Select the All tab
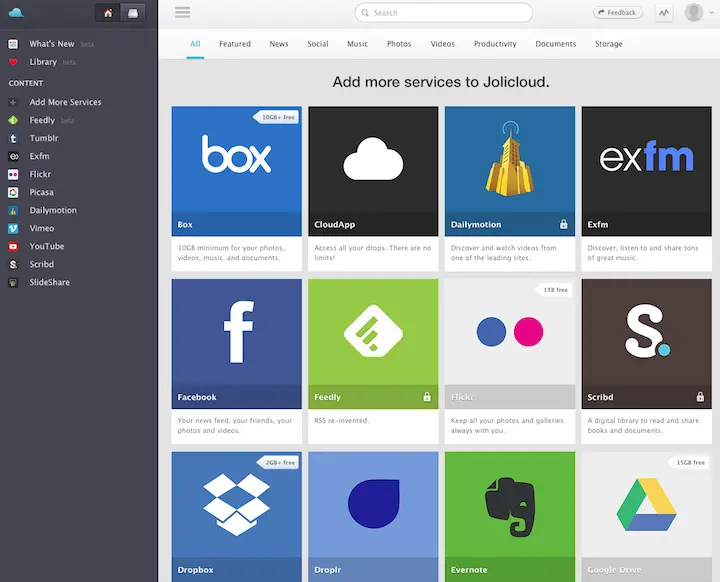Image resolution: width=720 pixels, height=582 pixels. point(195,44)
